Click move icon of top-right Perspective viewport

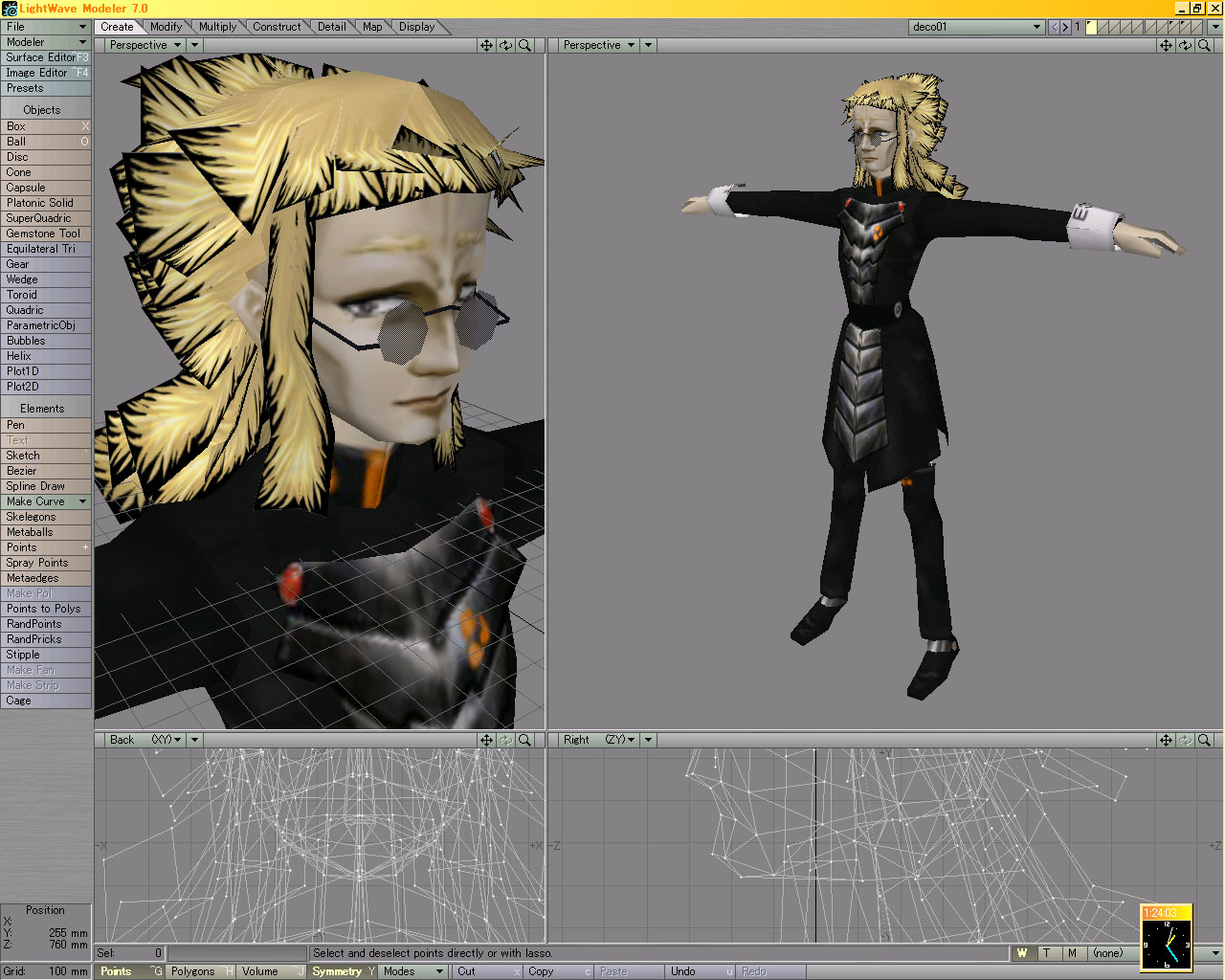(x=1166, y=45)
